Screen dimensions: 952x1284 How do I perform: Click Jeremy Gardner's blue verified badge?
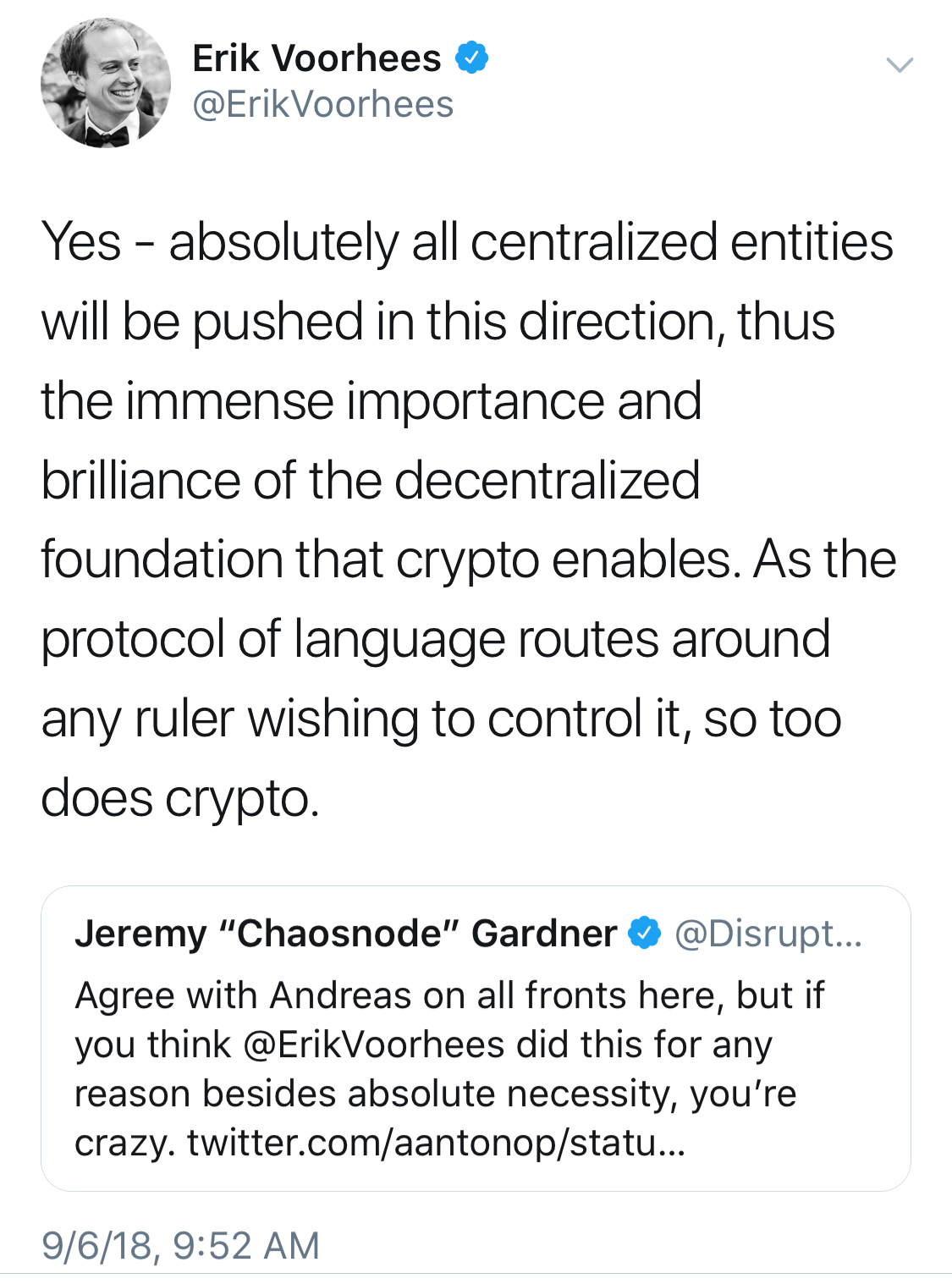tap(644, 933)
